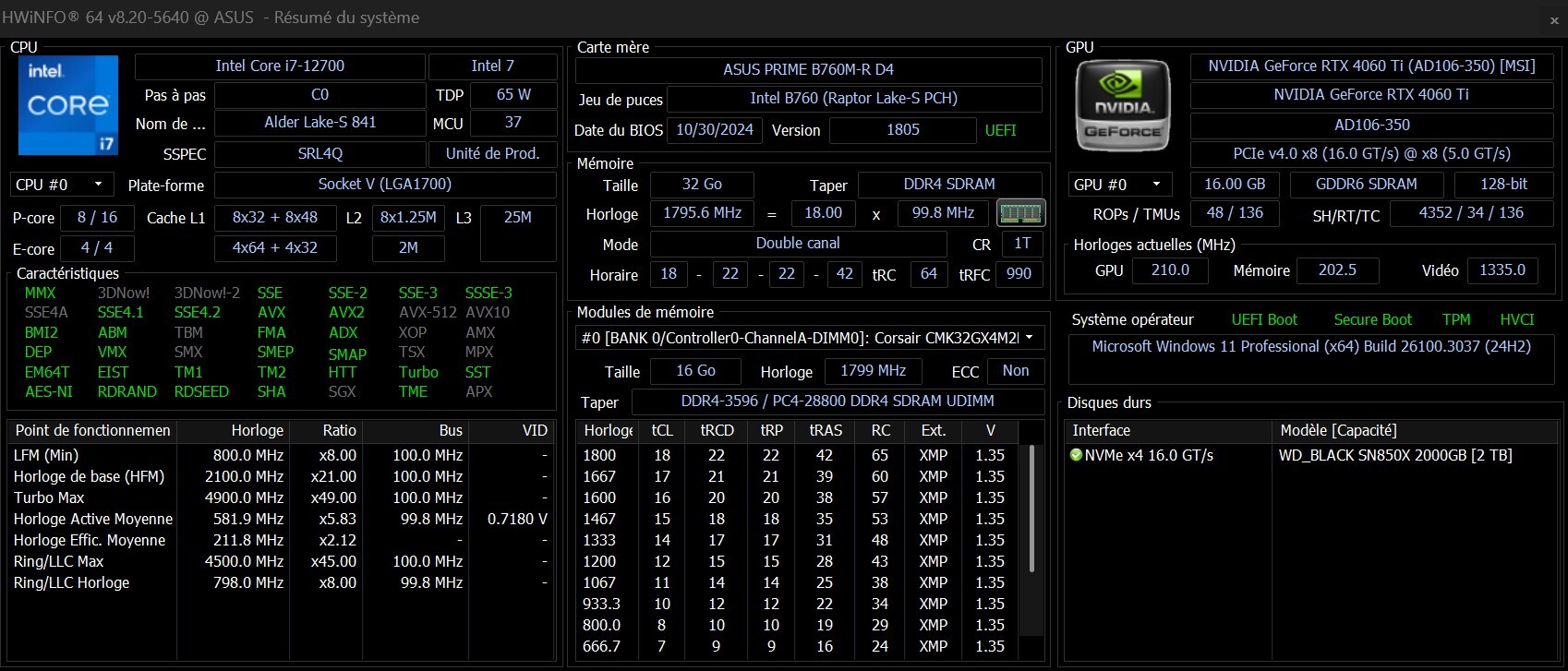Select the LFM (Min) operating point row

tap(281, 455)
